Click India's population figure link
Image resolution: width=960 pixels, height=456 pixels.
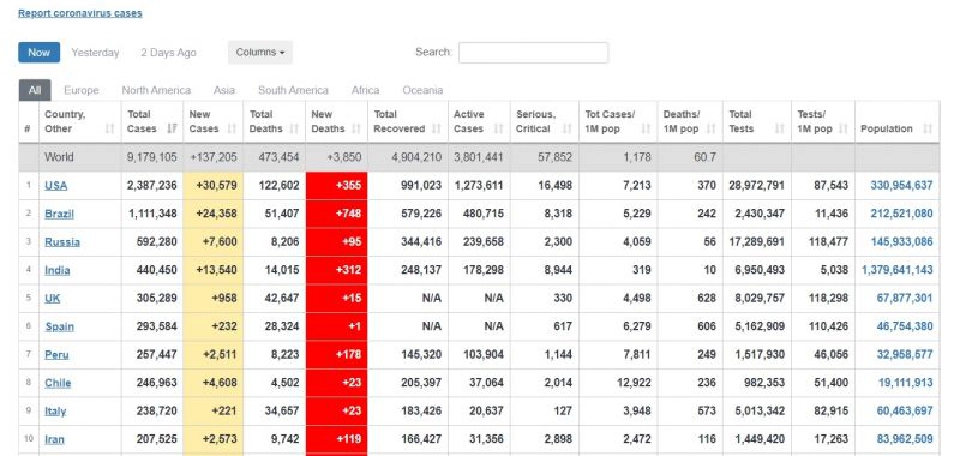[896, 270]
